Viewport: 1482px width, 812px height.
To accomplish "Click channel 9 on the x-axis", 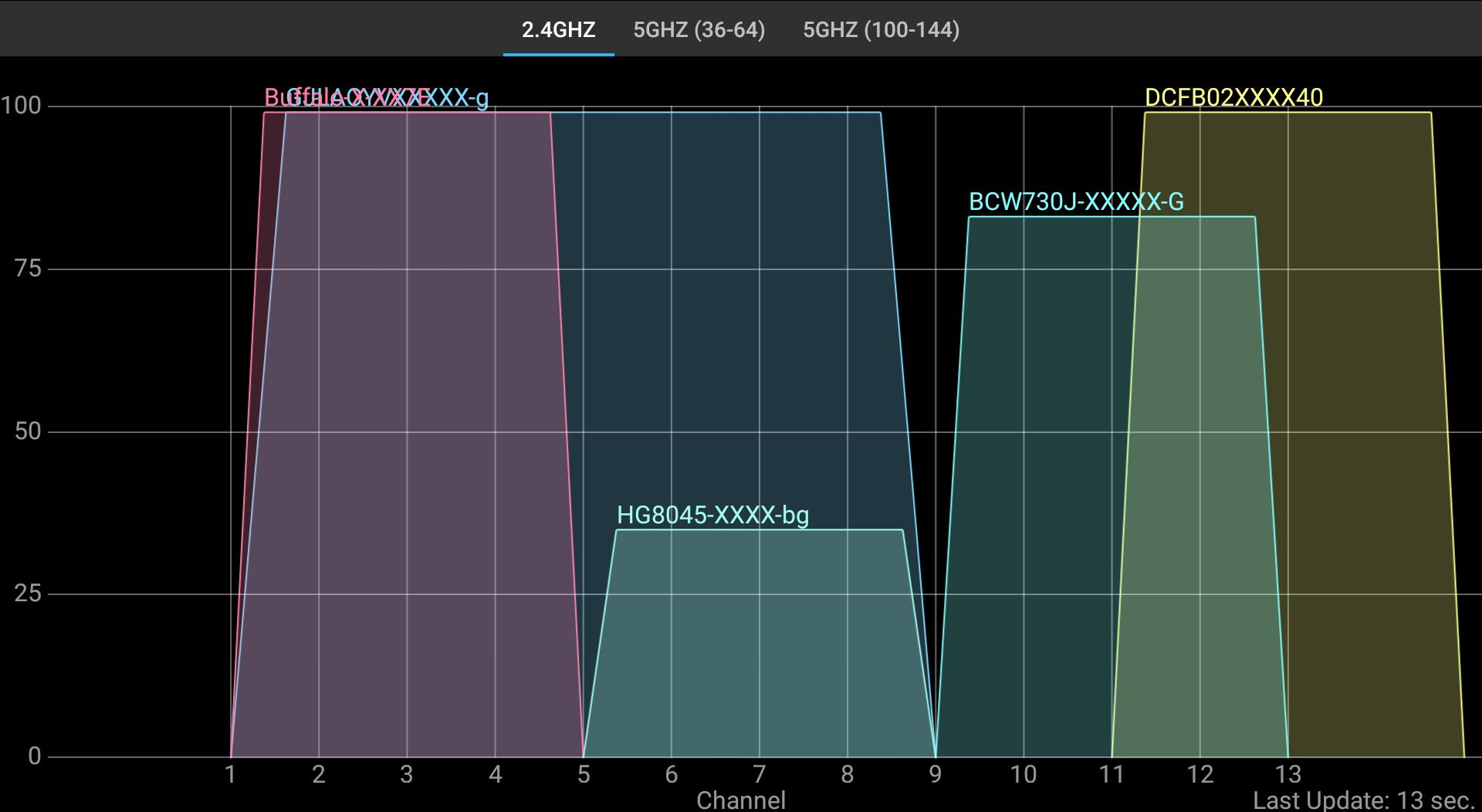I will pyautogui.click(x=935, y=774).
